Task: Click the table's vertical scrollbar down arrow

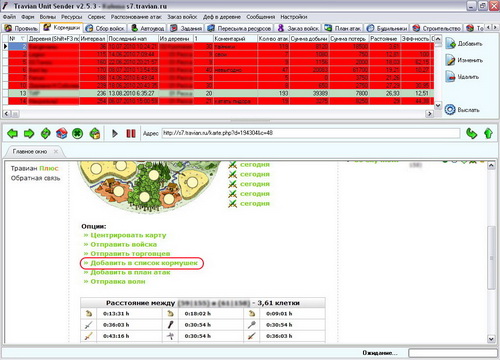Action: pyautogui.click(x=438, y=105)
